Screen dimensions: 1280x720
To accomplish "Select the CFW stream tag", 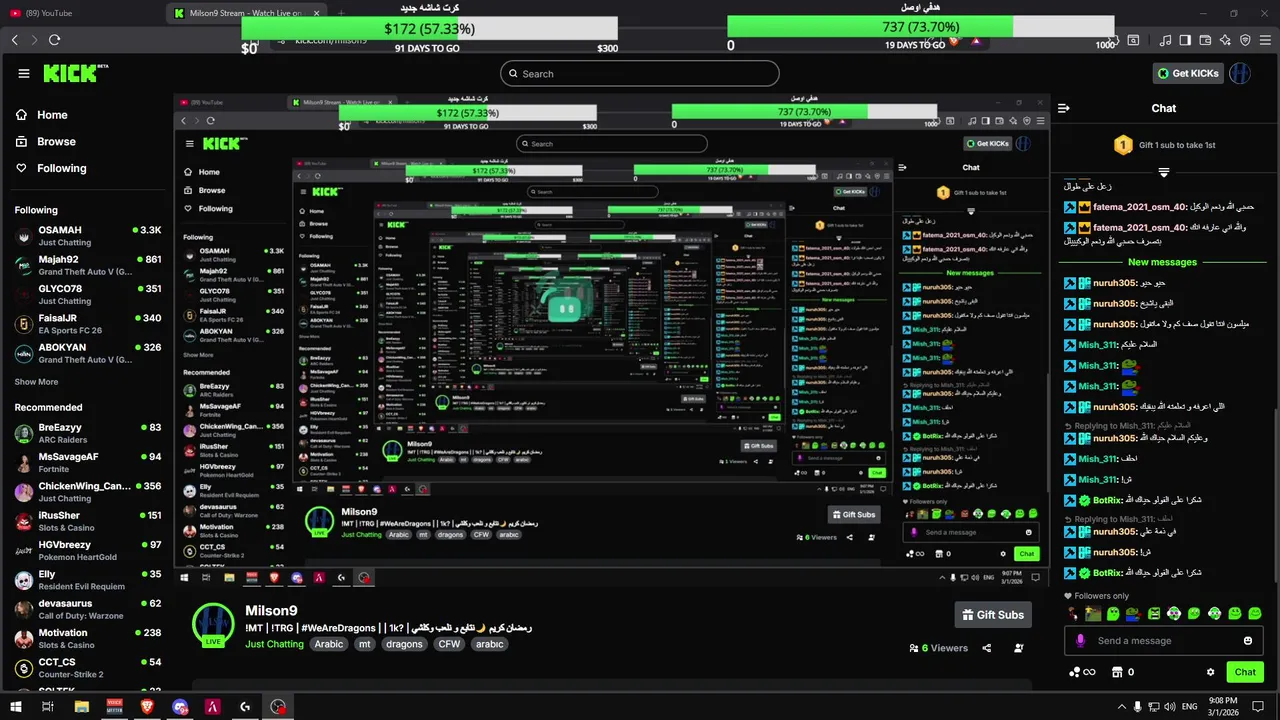I will tap(450, 644).
